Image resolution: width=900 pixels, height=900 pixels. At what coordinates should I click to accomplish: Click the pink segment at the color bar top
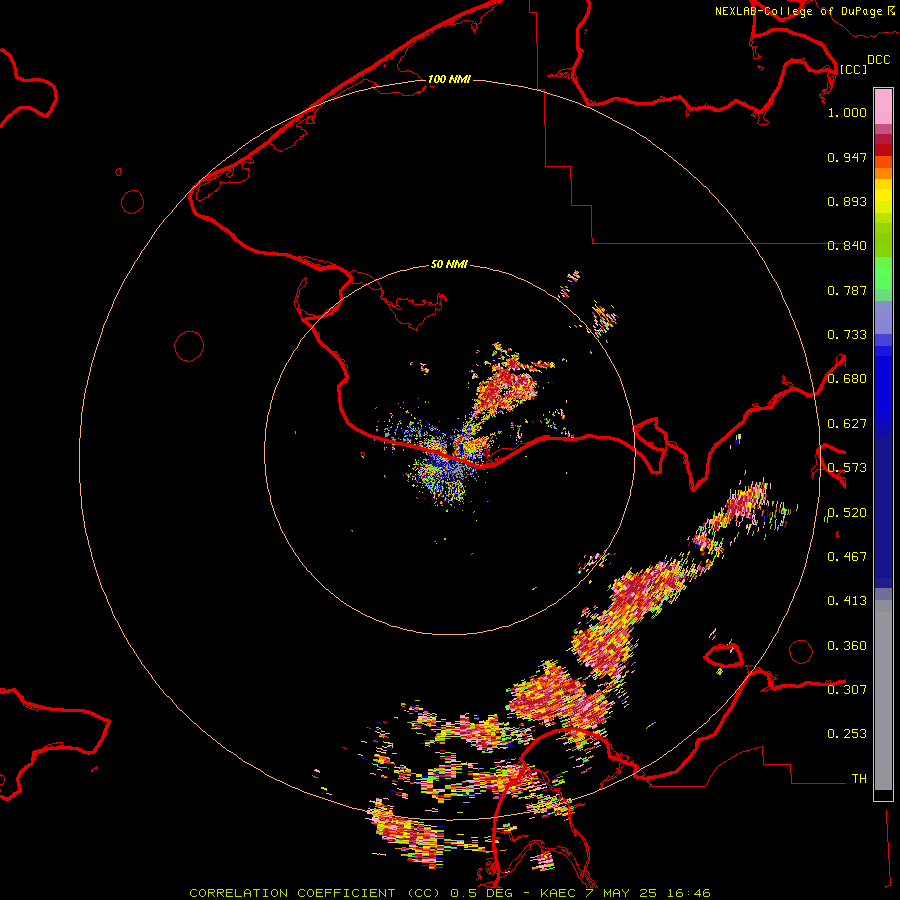883,106
